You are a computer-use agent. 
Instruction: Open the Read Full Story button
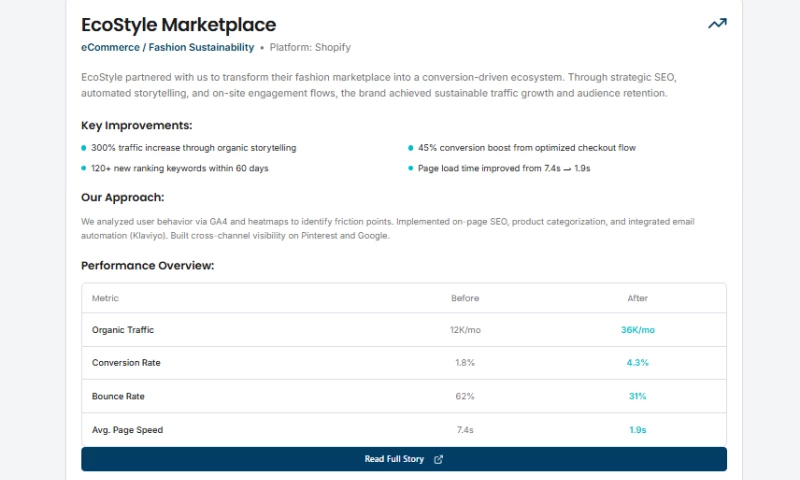coord(404,459)
